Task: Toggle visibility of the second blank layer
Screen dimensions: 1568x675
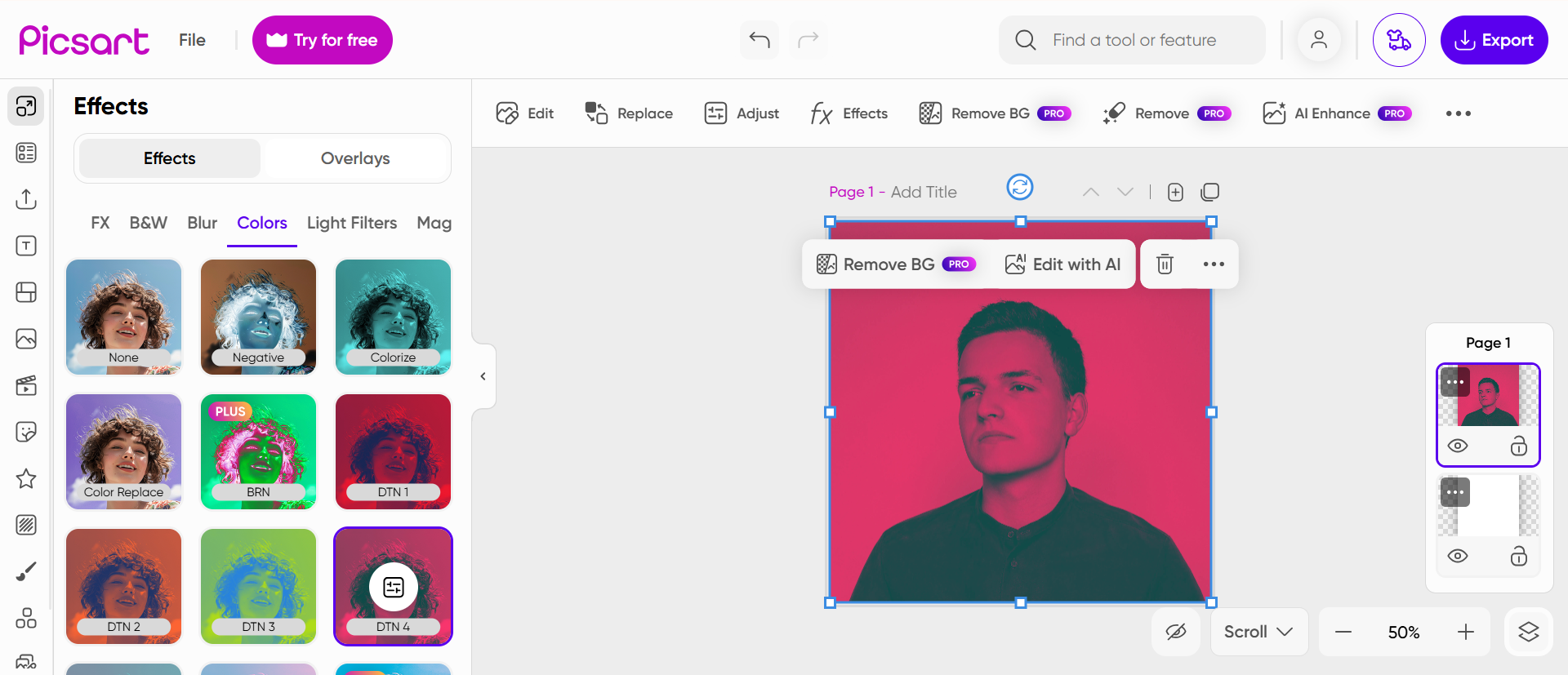Action: [x=1458, y=556]
